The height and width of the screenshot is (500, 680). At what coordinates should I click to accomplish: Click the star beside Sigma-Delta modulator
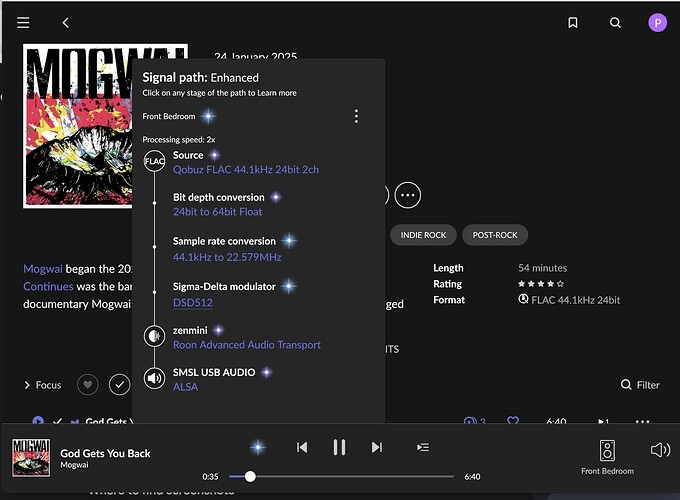pyautogui.click(x=289, y=286)
